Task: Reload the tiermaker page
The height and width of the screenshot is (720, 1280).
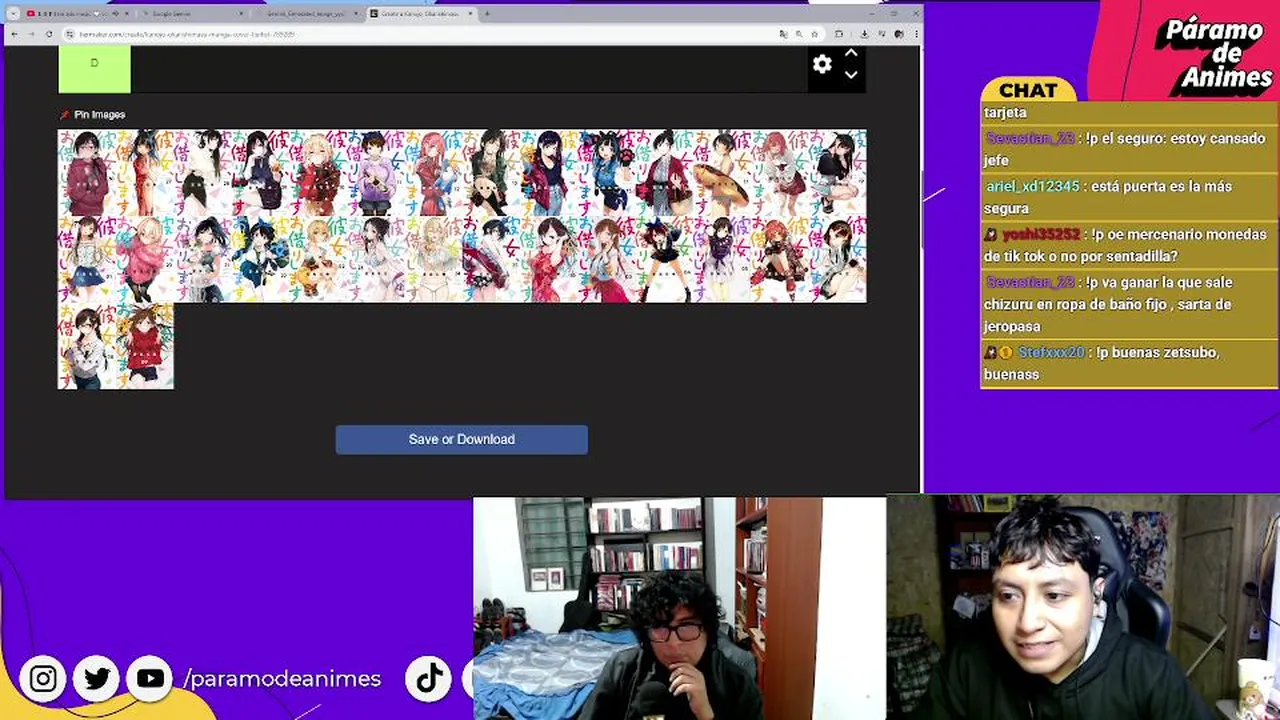Action: coord(49,34)
